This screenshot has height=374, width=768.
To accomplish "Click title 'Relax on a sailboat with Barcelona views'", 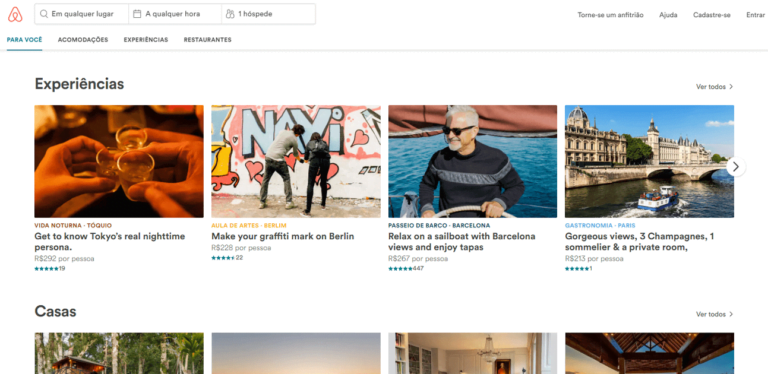I will pyautogui.click(x=462, y=242).
